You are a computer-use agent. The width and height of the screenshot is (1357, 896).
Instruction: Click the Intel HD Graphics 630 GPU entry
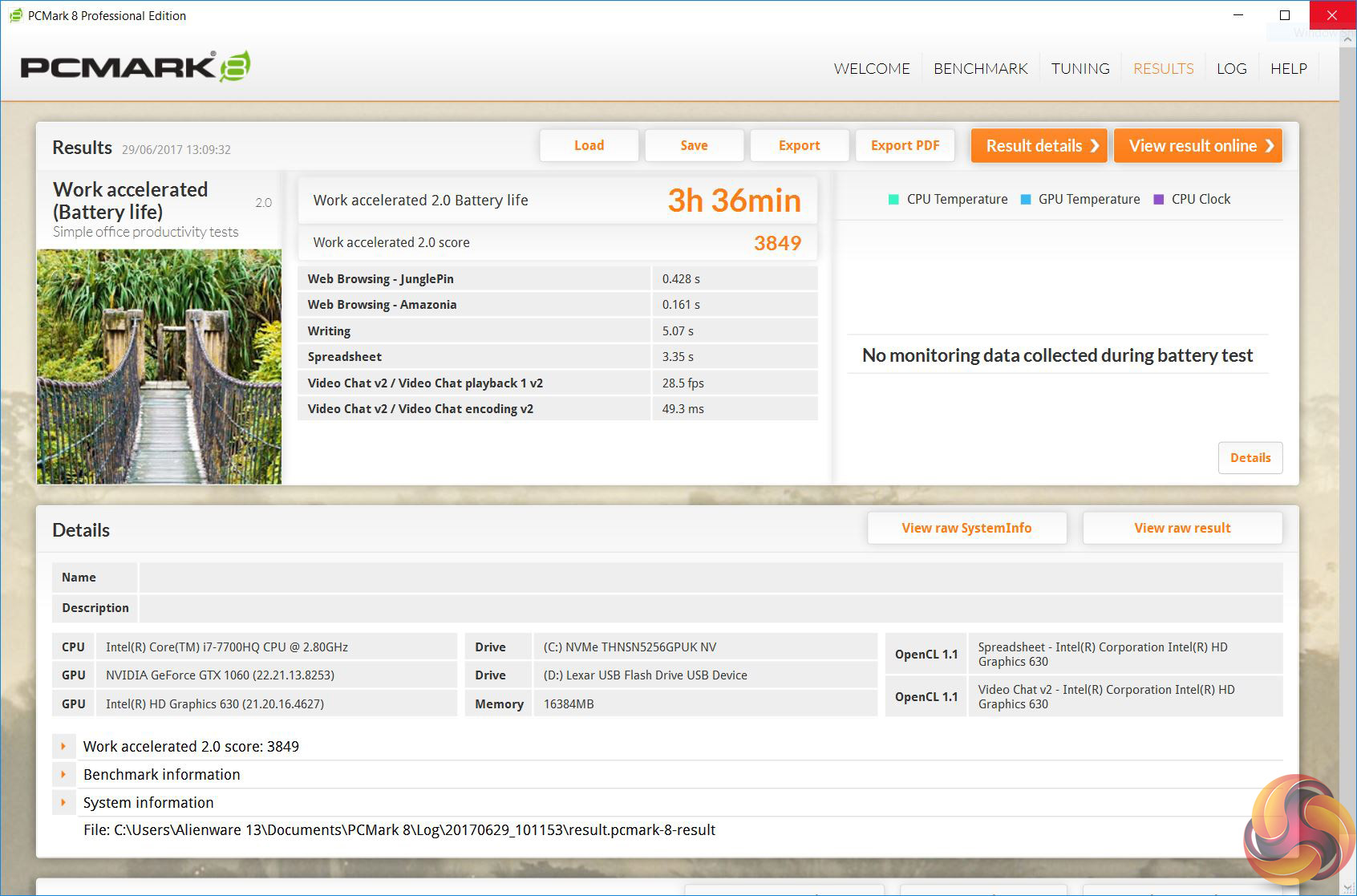tap(276, 704)
